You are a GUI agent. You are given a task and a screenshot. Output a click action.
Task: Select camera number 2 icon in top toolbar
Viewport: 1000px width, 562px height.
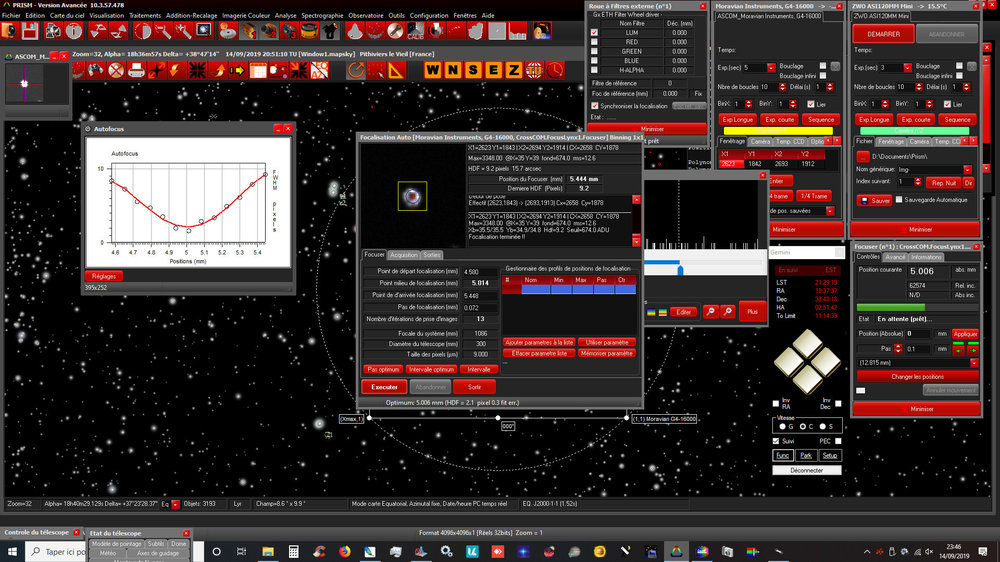click(x=268, y=31)
